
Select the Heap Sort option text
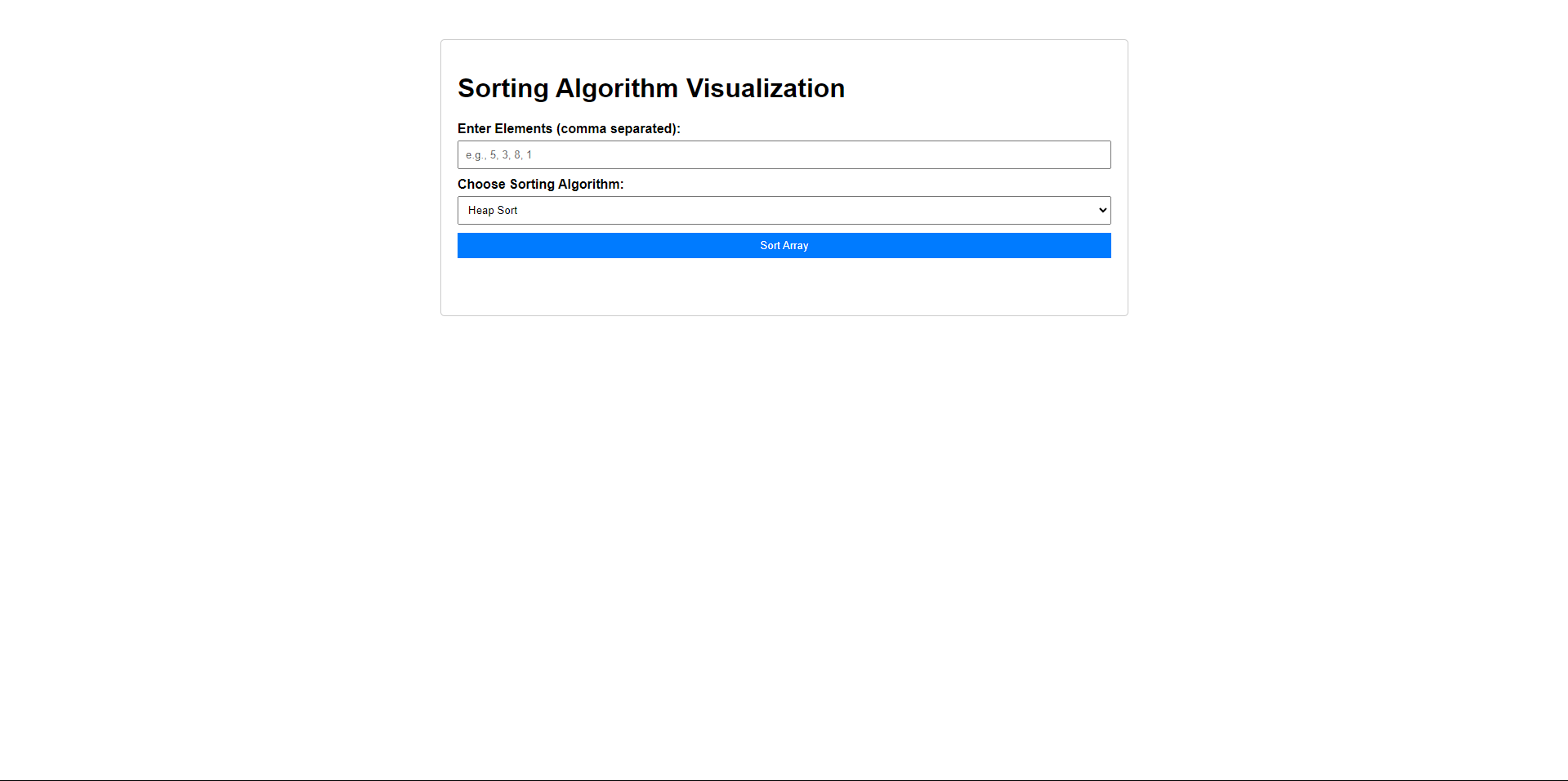[492, 210]
